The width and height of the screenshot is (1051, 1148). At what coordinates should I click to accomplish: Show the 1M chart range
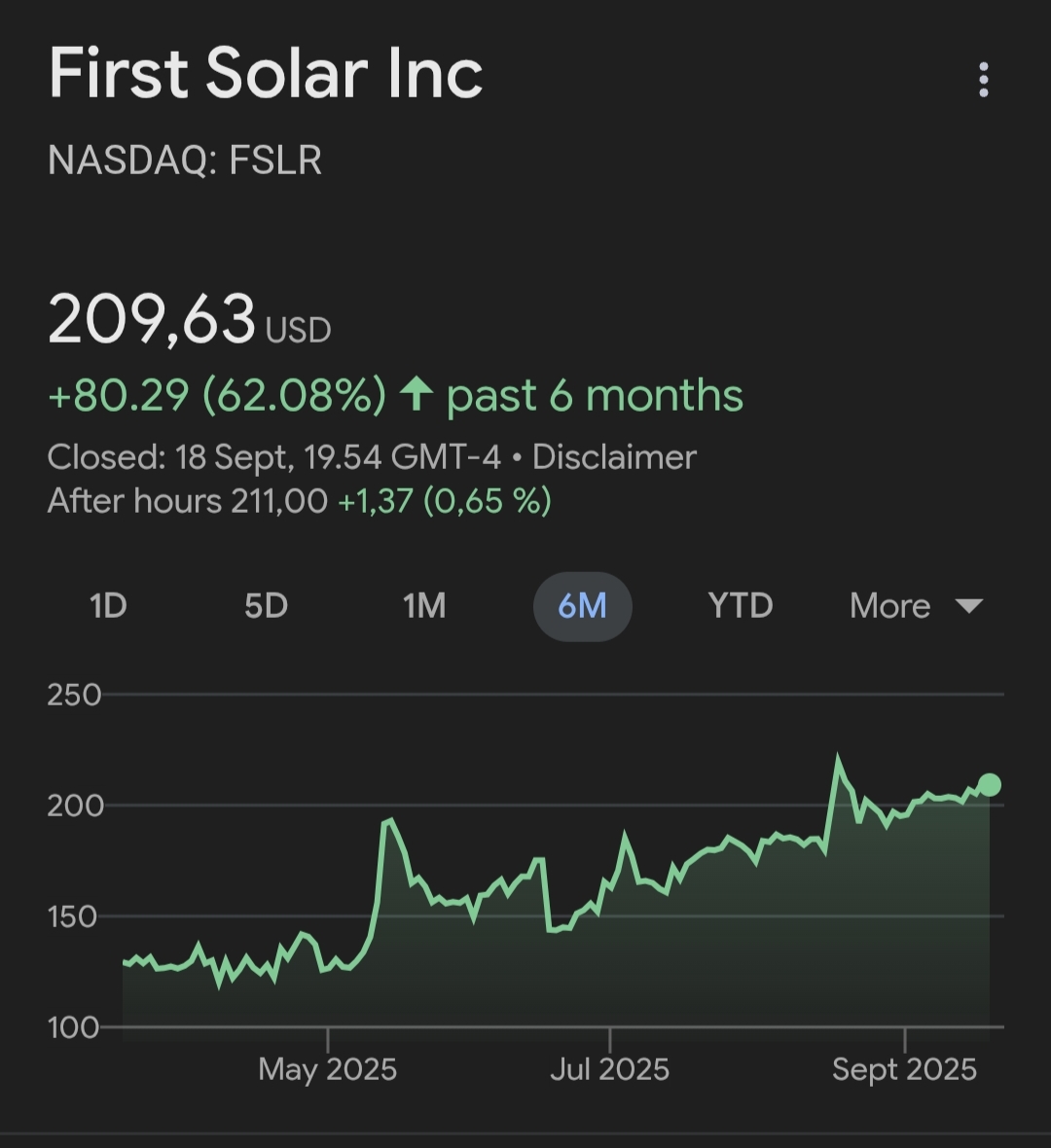424,606
